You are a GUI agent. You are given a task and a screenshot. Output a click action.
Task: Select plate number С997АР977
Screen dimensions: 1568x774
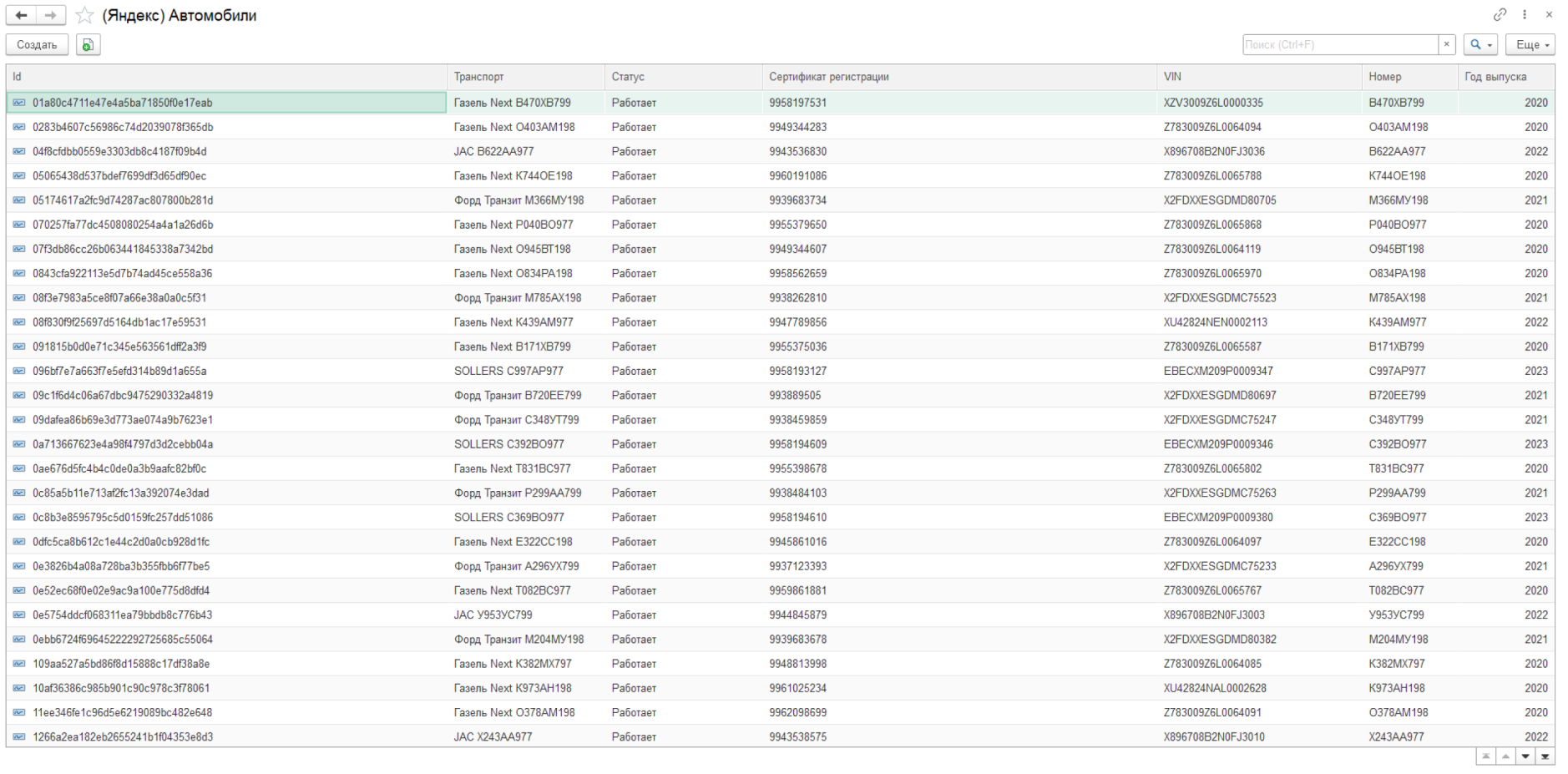[1397, 371]
